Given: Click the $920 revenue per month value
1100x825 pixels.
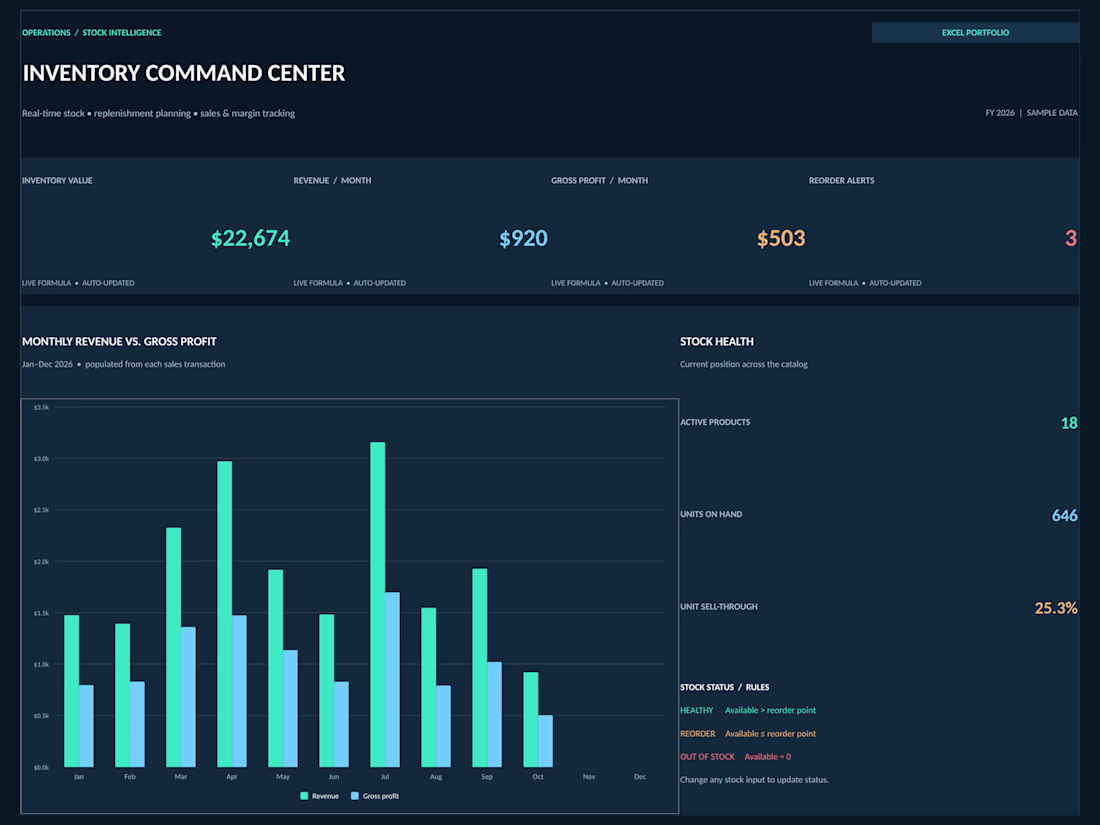Looking at the screenshot, I should coord(523,239).
